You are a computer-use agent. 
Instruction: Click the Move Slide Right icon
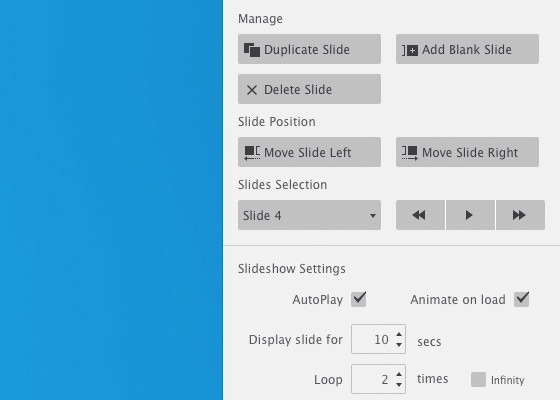pos(410,153)
